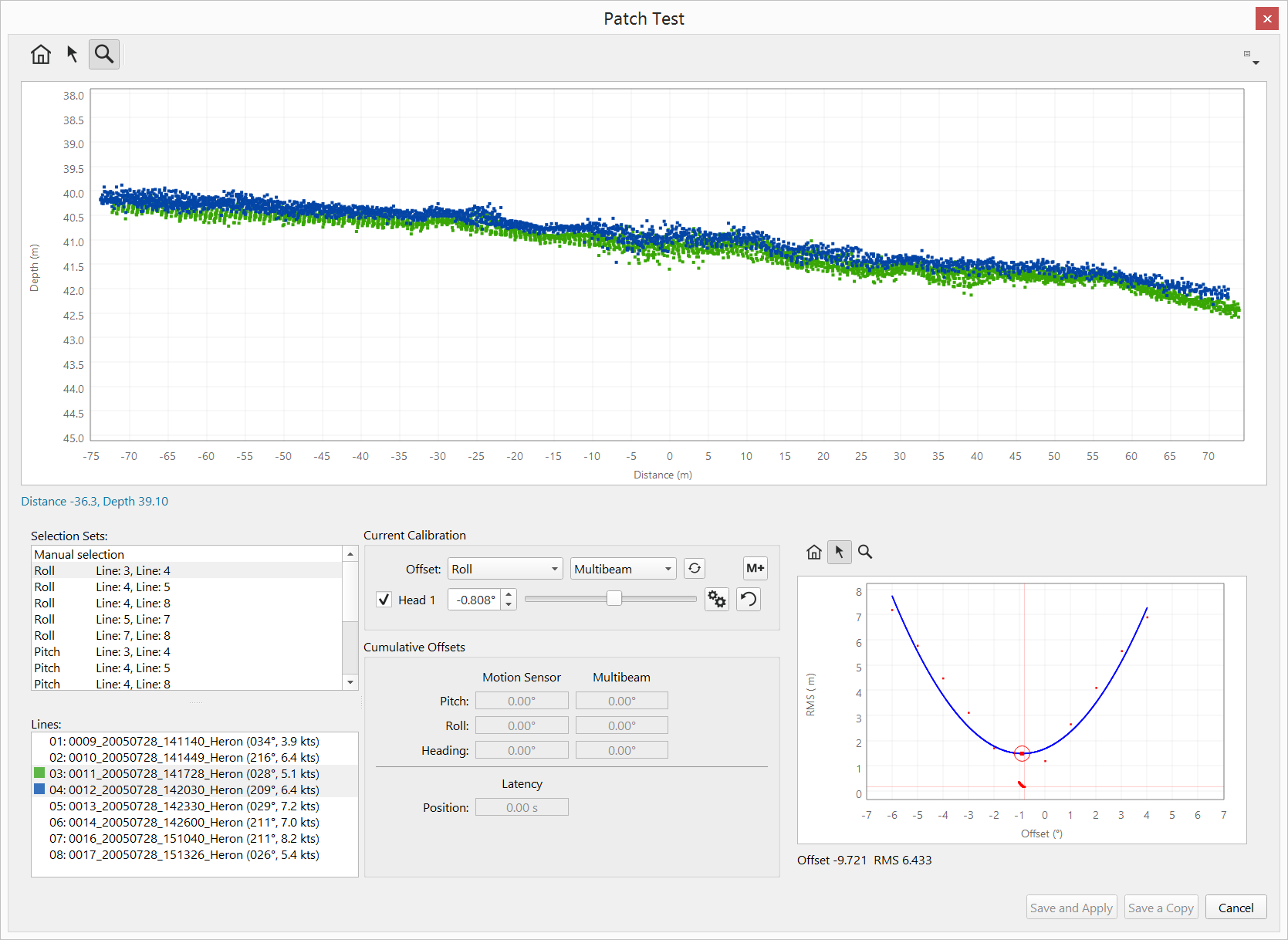
Task: Click the home view icon above depth plot
Action: pyautogui.click(x=41, y=54)
